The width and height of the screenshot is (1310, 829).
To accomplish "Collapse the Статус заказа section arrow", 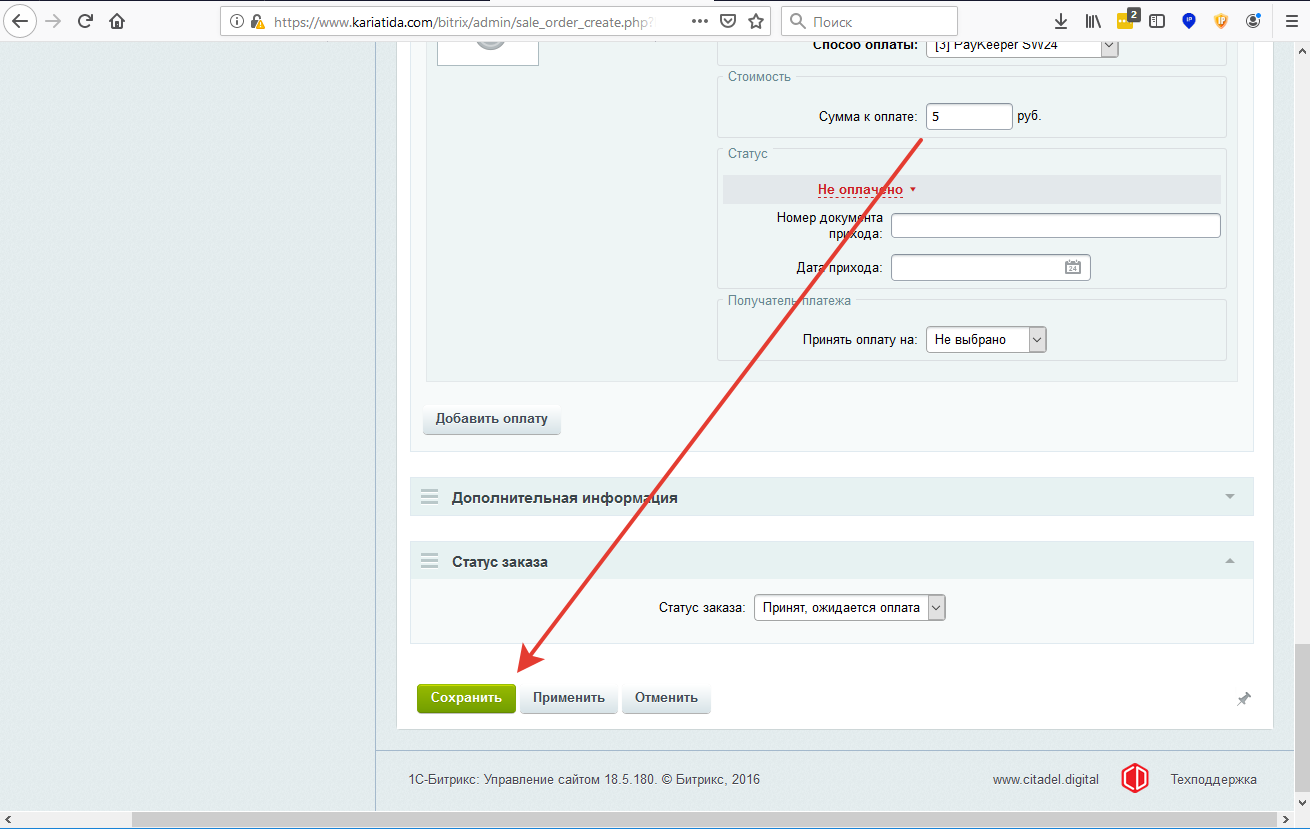I will (1230, 562).
